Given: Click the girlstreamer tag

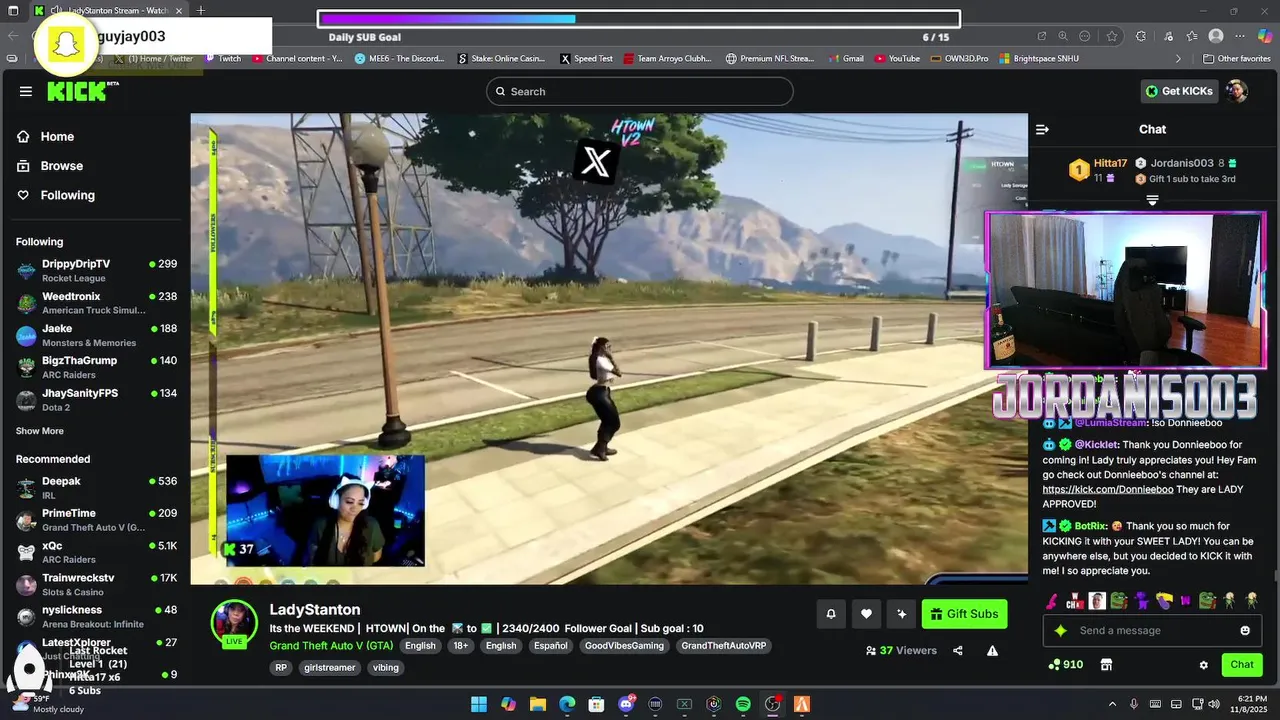Looking at the screenshot, I should [x=330, y=667].
